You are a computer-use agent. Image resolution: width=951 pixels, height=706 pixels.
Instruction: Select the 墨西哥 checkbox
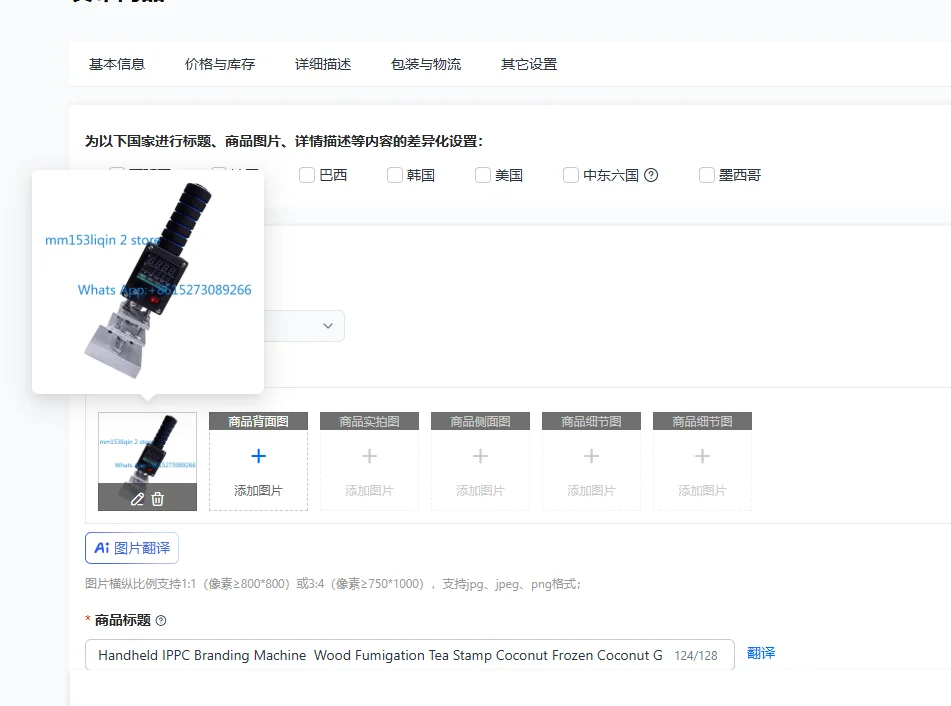pyautogui.click(x=707, y=175)
